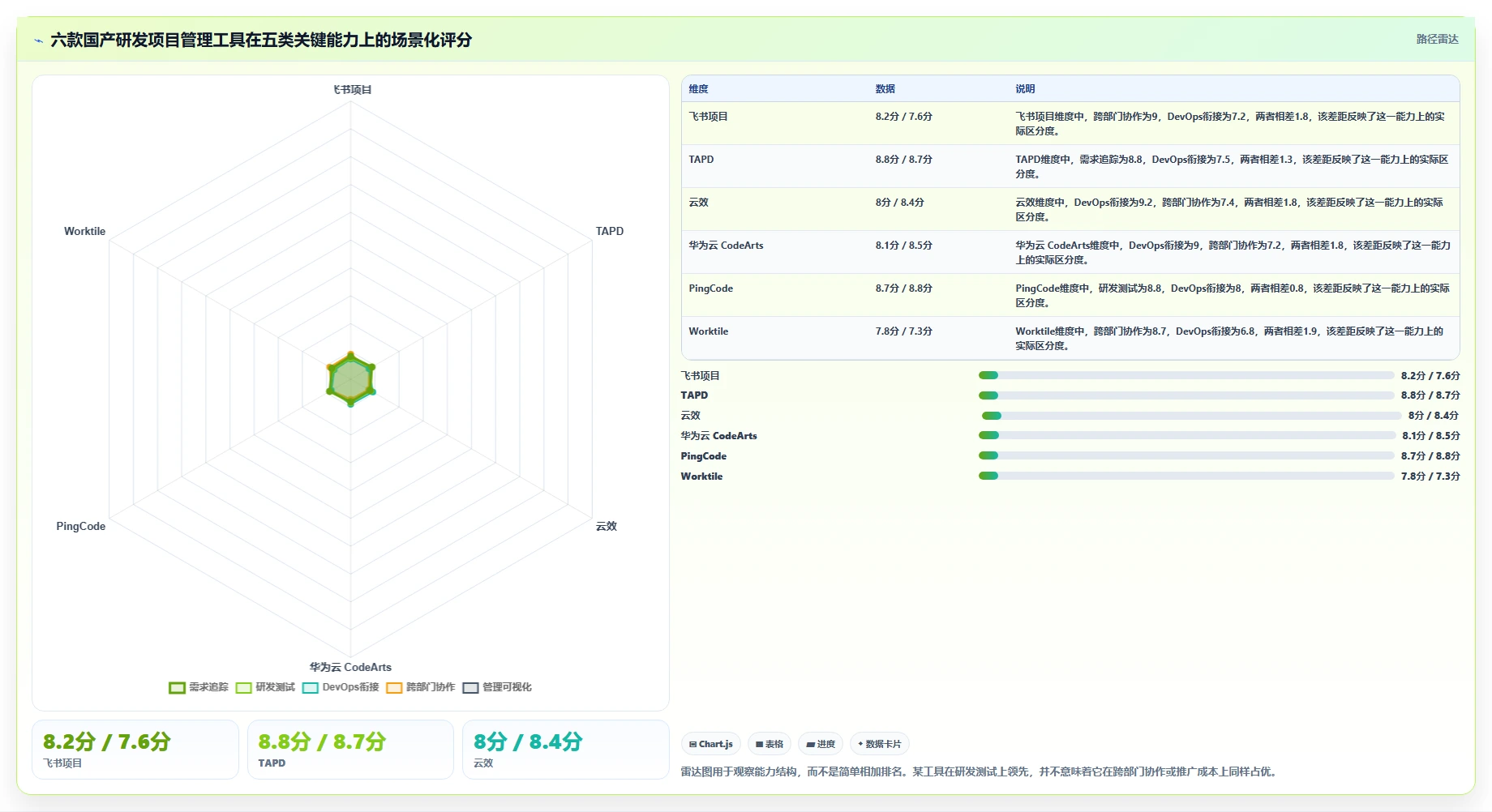Screen dimensions: 1492x812
Task: Click the 7.8分 / 7.3分 cell in the table
Action: pos(938,338)
